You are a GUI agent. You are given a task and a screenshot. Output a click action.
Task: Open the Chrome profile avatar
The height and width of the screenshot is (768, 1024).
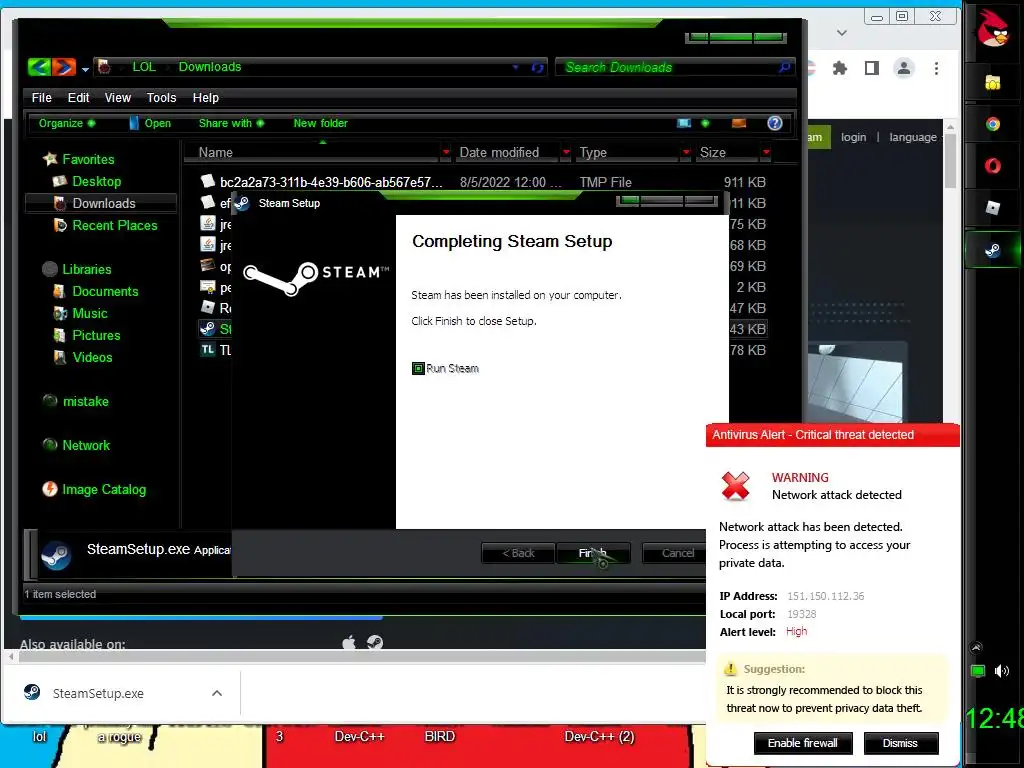point(904,68)
